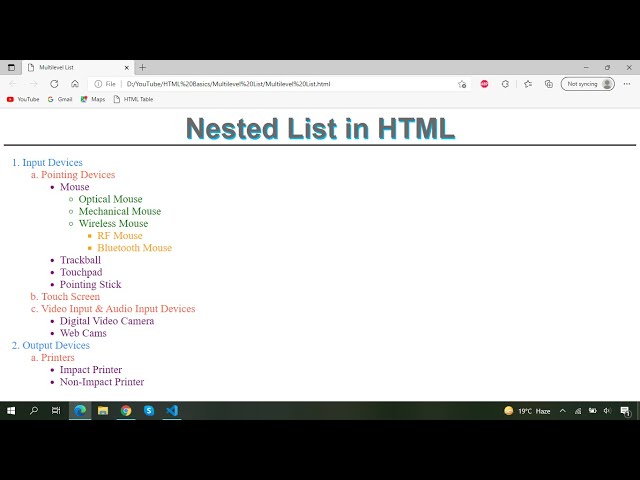Click the browser Forward arrow
This screenshot has height=480, width=640.
33,84
